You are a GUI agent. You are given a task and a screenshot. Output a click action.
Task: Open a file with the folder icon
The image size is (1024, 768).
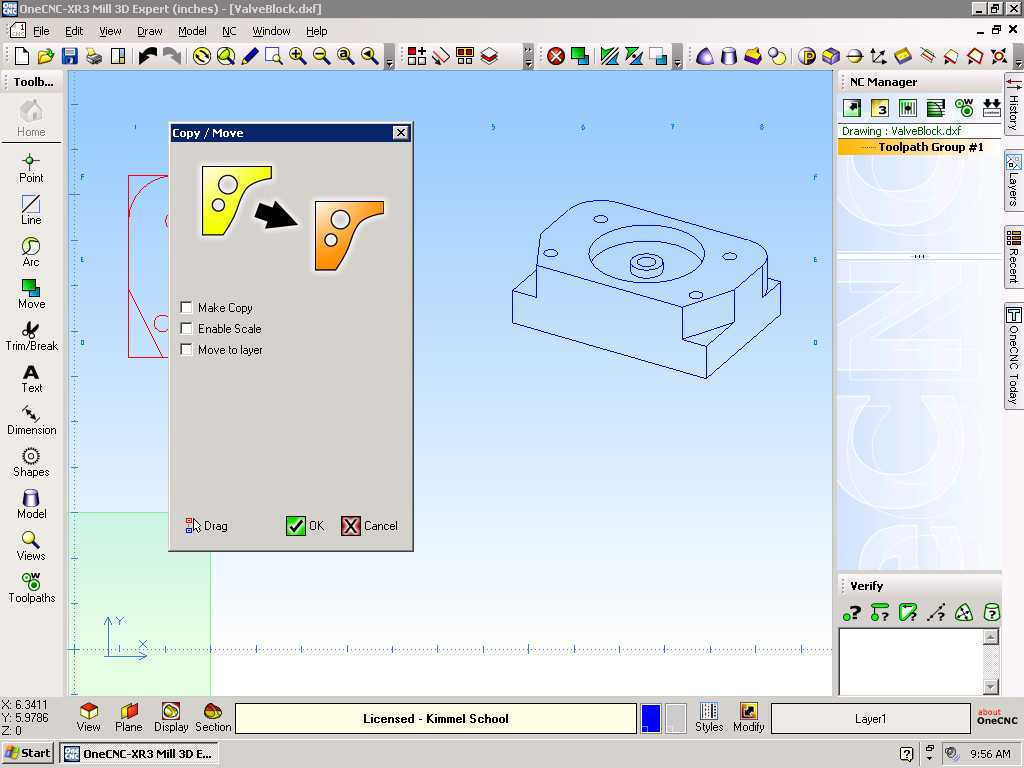click(x=46, y=56)
